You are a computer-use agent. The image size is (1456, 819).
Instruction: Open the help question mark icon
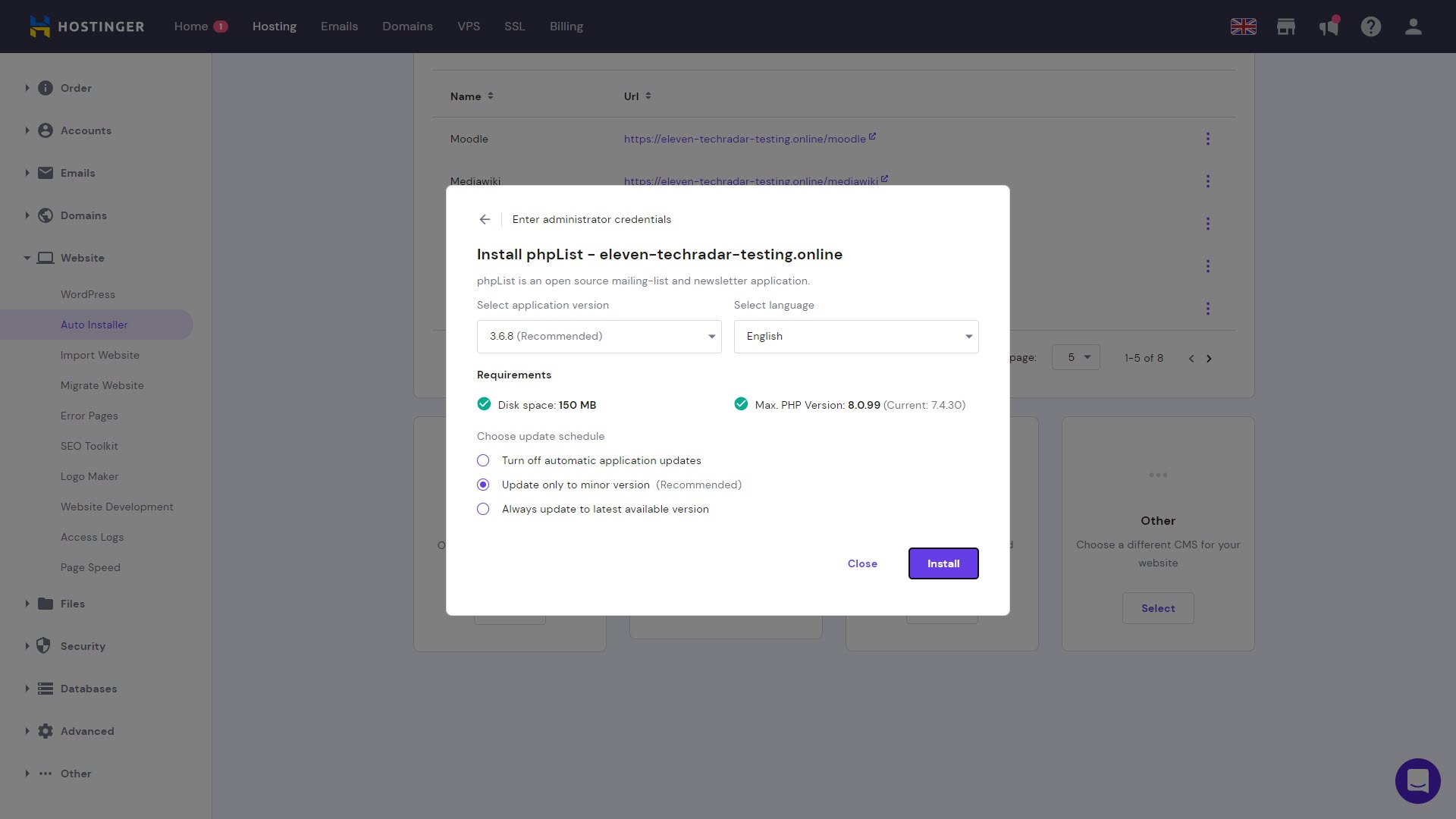1370,27
